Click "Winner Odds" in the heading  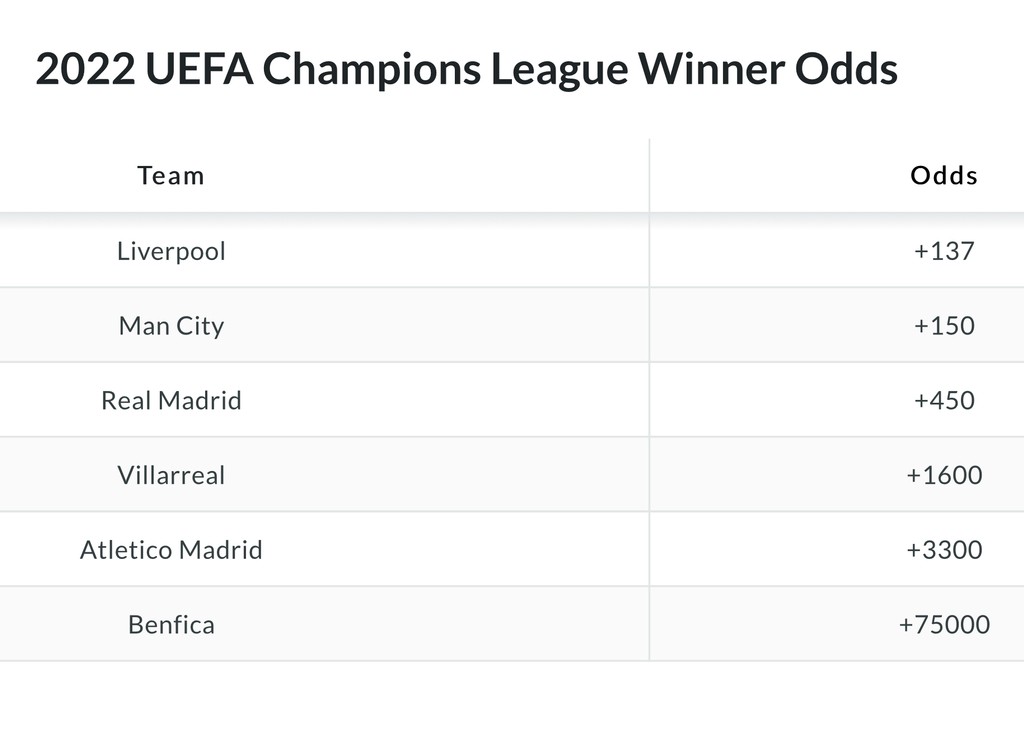768,70
